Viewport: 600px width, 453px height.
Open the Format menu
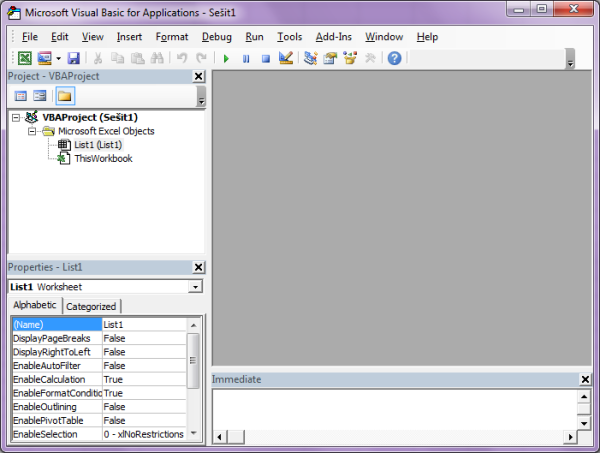(x=172, y=37)
